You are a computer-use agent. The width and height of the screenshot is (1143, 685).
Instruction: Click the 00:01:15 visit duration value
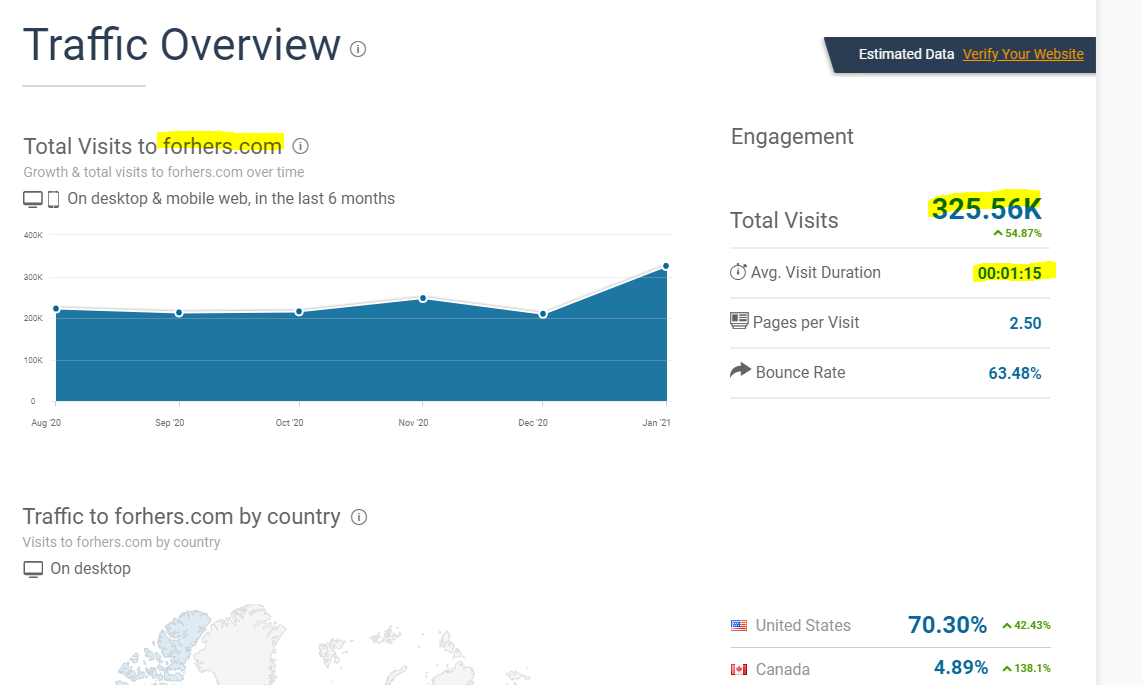pos(1010,273)
